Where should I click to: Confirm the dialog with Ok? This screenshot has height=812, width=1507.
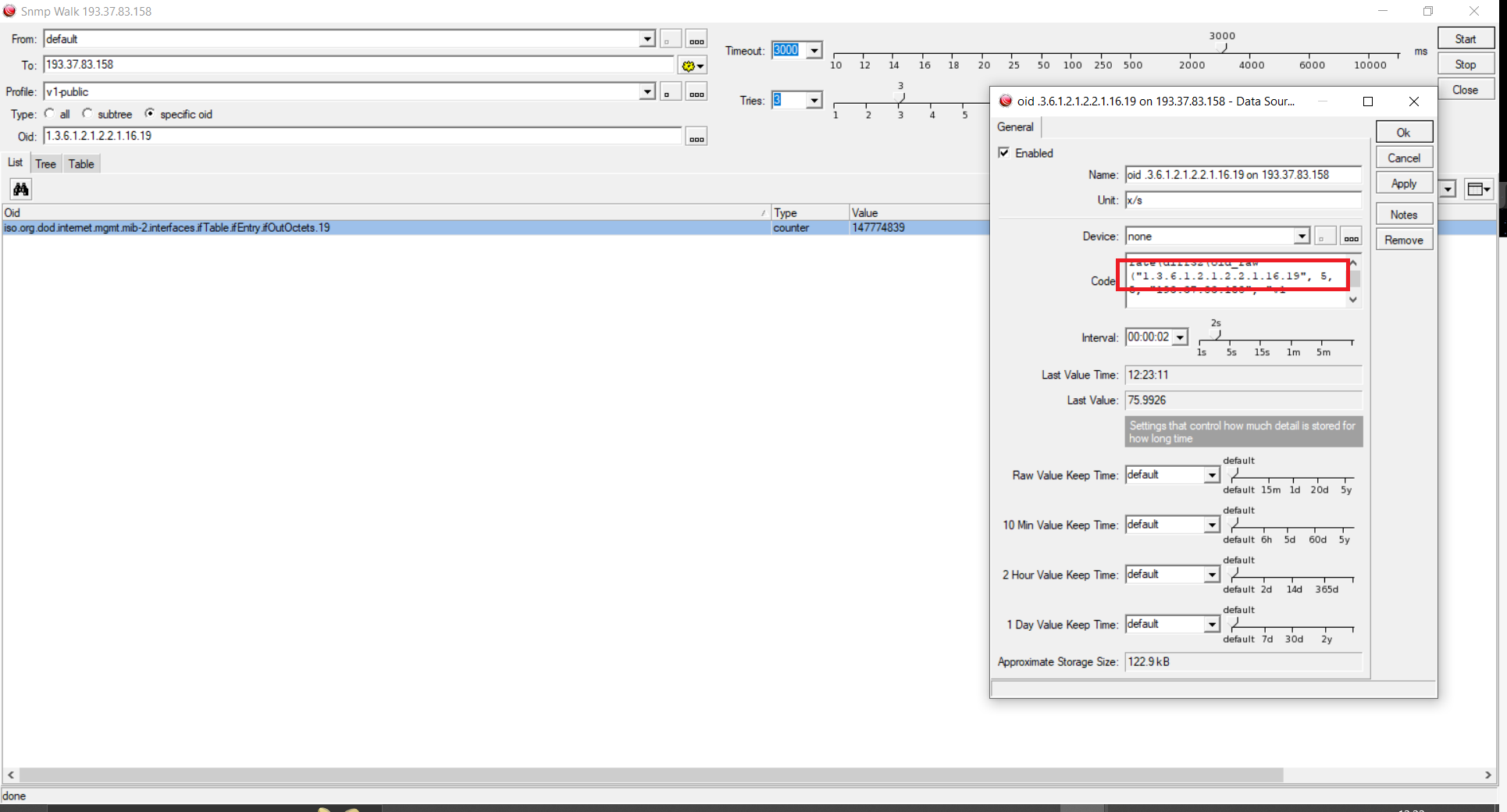click(x=1404, y=133)
